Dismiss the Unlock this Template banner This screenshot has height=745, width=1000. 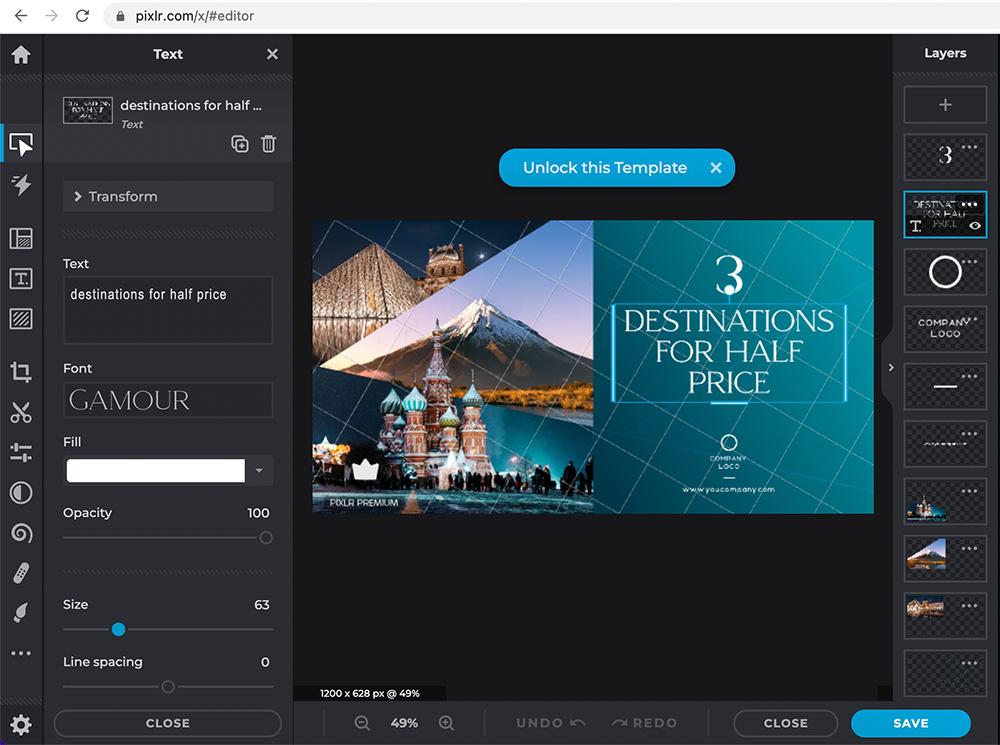716,168
